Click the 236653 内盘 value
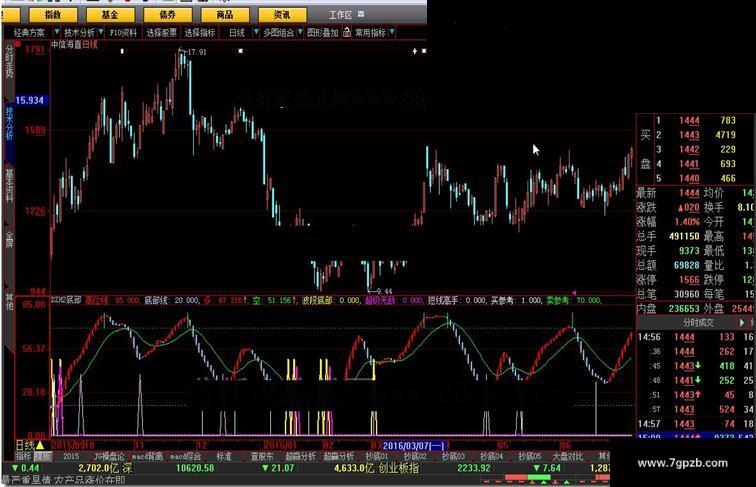This screenshot has height=487, width=756. point(684,309)
